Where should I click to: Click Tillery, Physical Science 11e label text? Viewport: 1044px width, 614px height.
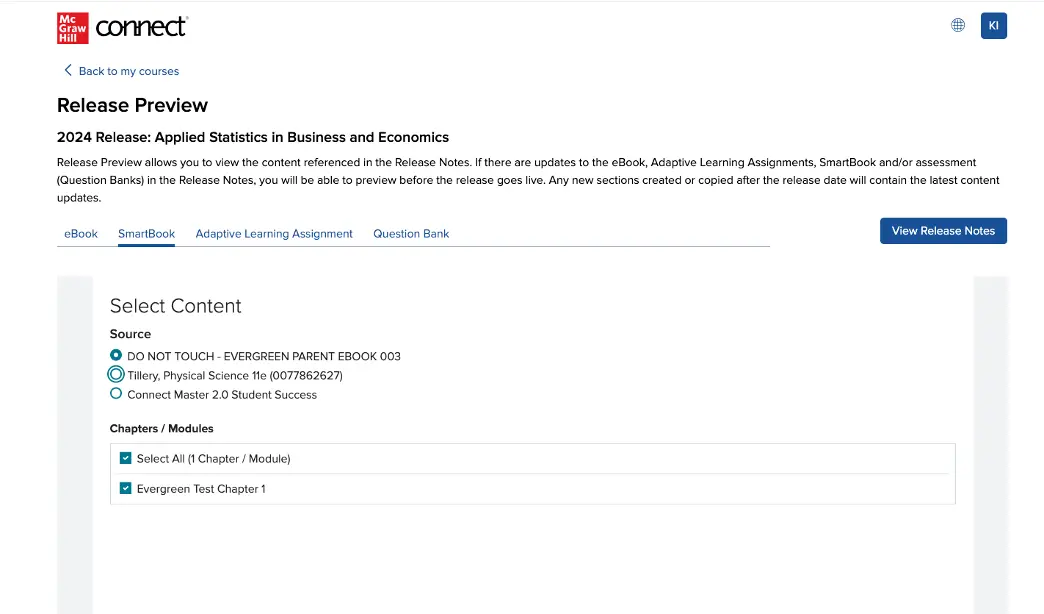[x=235, y=376]
